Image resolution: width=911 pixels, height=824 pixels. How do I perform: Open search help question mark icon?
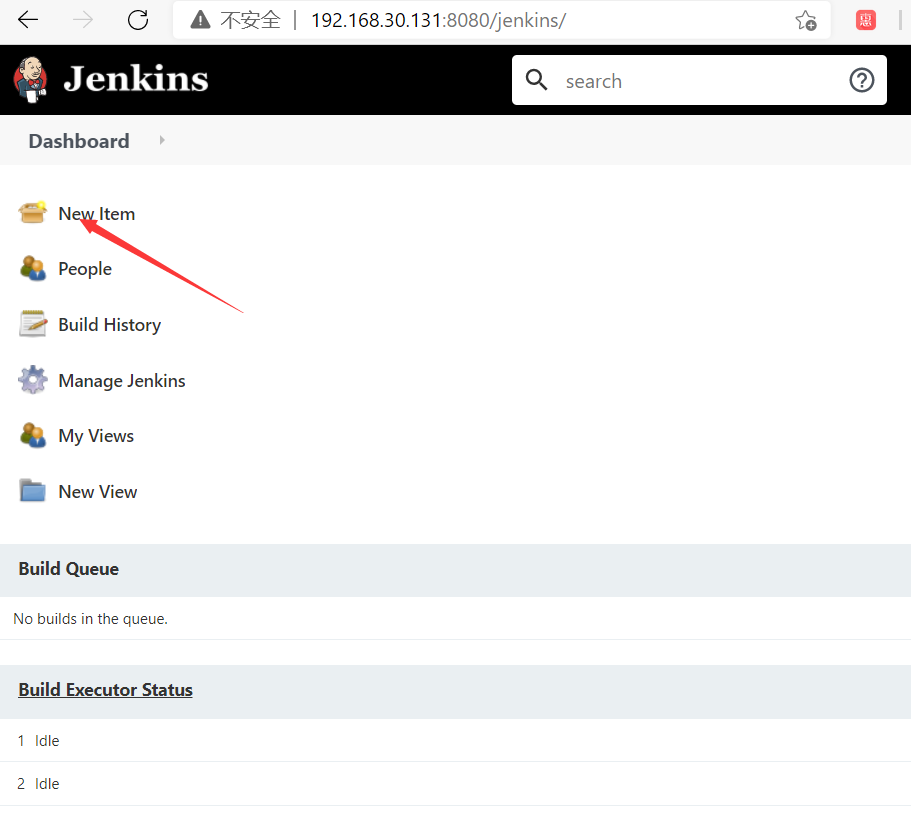pos(862,80)
